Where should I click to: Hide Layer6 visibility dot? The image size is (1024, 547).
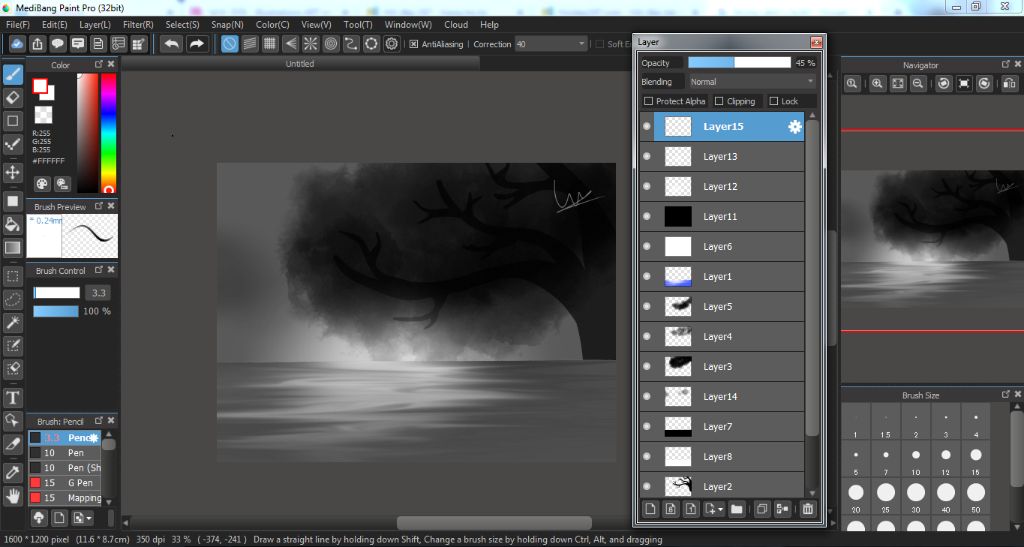pos(647,247)
